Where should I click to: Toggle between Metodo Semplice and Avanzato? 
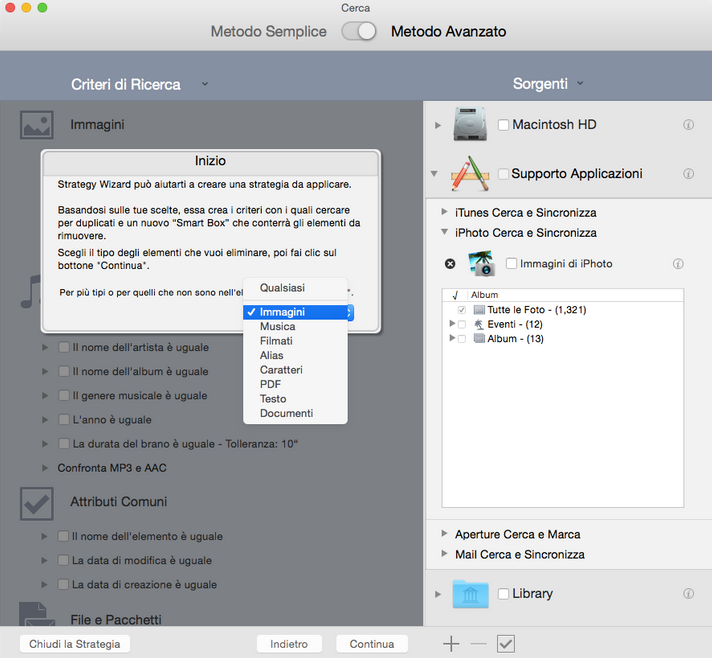coord(359,31)
